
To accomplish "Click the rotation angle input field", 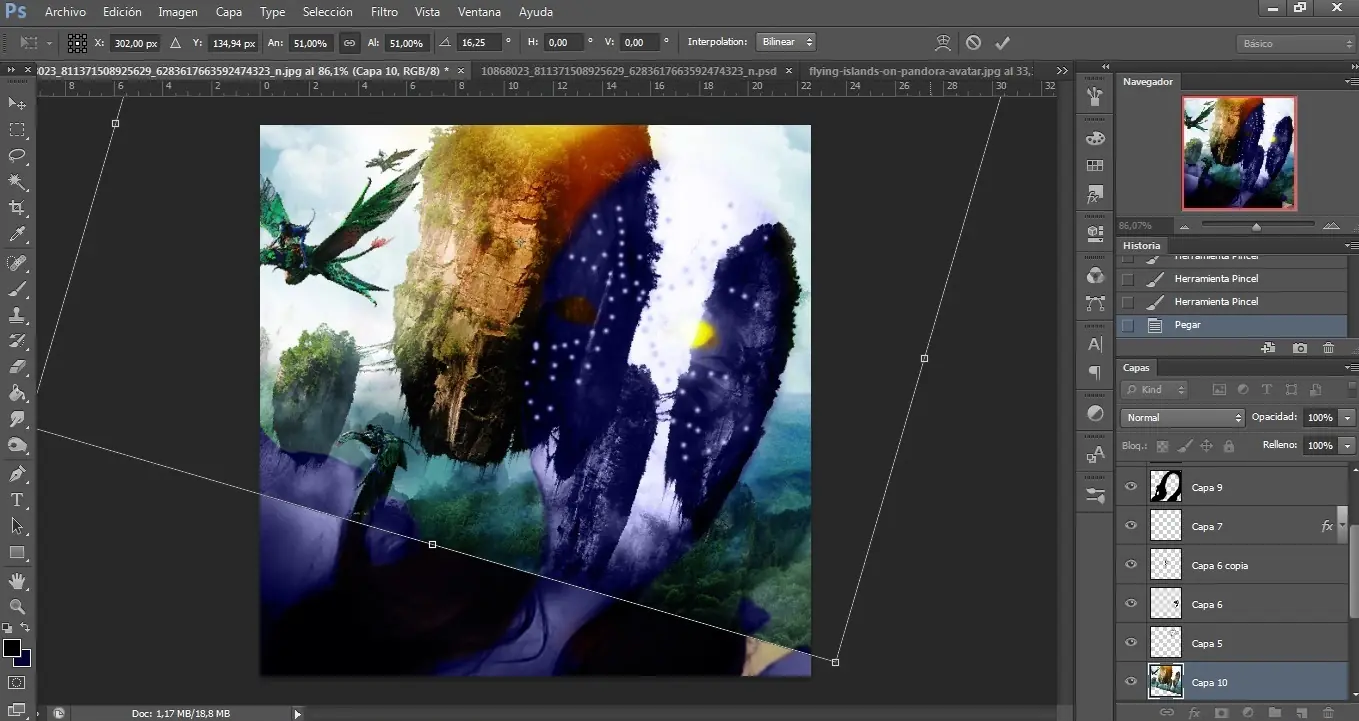I will [480, 43].
